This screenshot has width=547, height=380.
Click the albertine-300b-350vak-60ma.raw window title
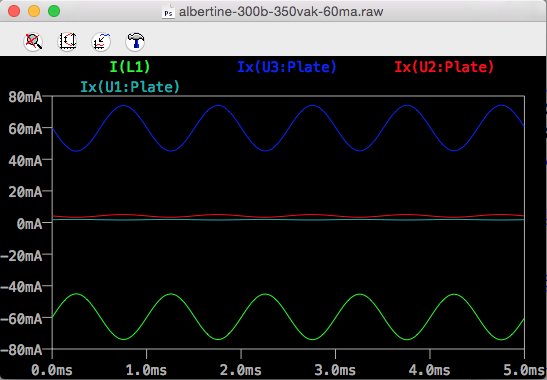pyautogui.click(x=281, y=12)
